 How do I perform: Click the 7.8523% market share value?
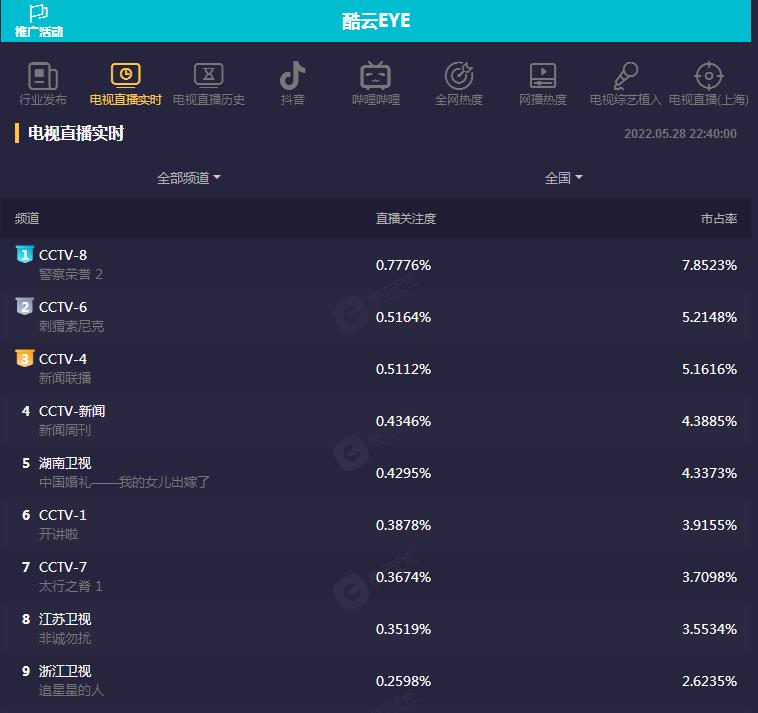[x=709, y=265]
